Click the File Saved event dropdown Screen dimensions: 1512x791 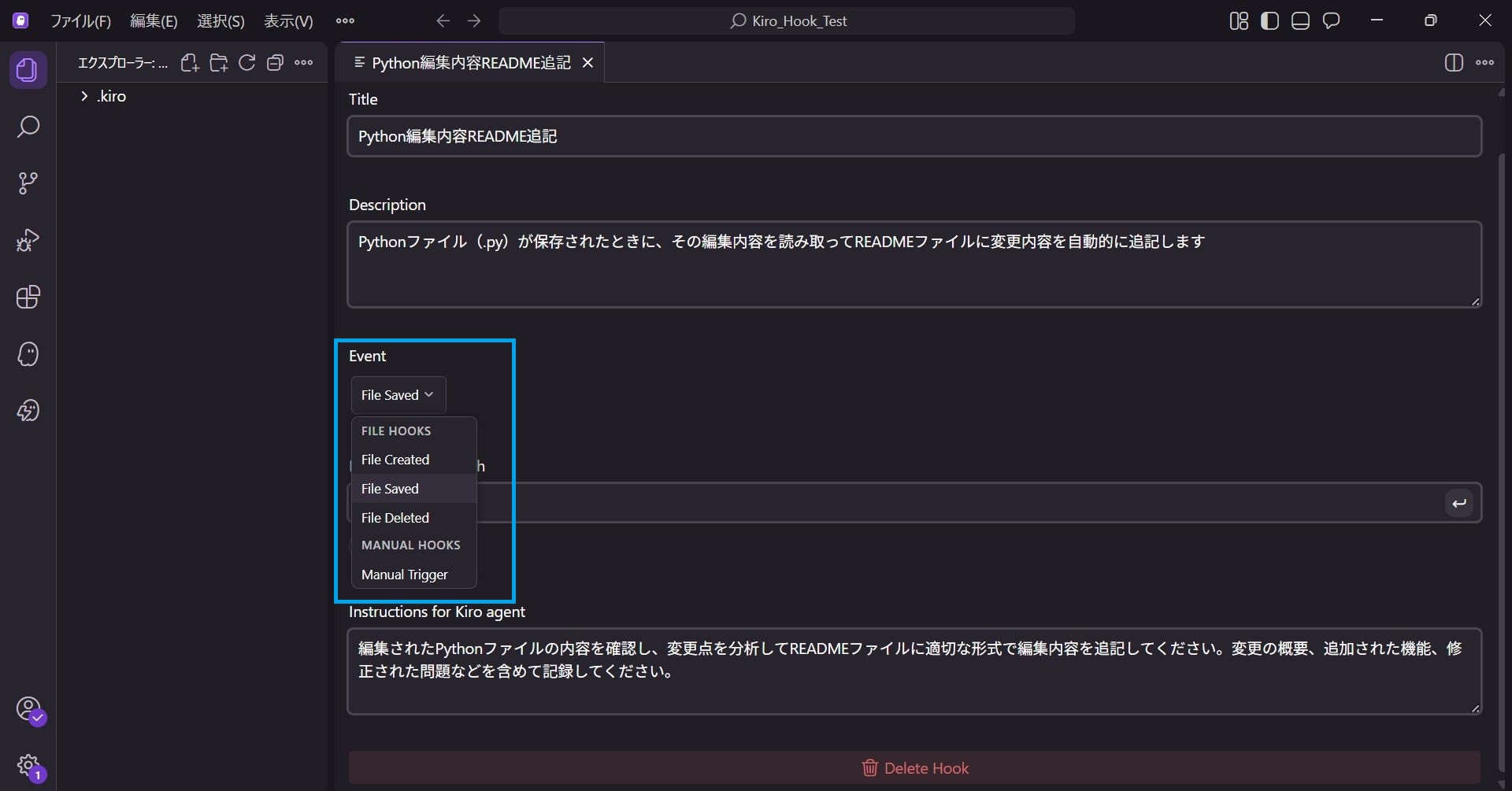tap(398, 395)
